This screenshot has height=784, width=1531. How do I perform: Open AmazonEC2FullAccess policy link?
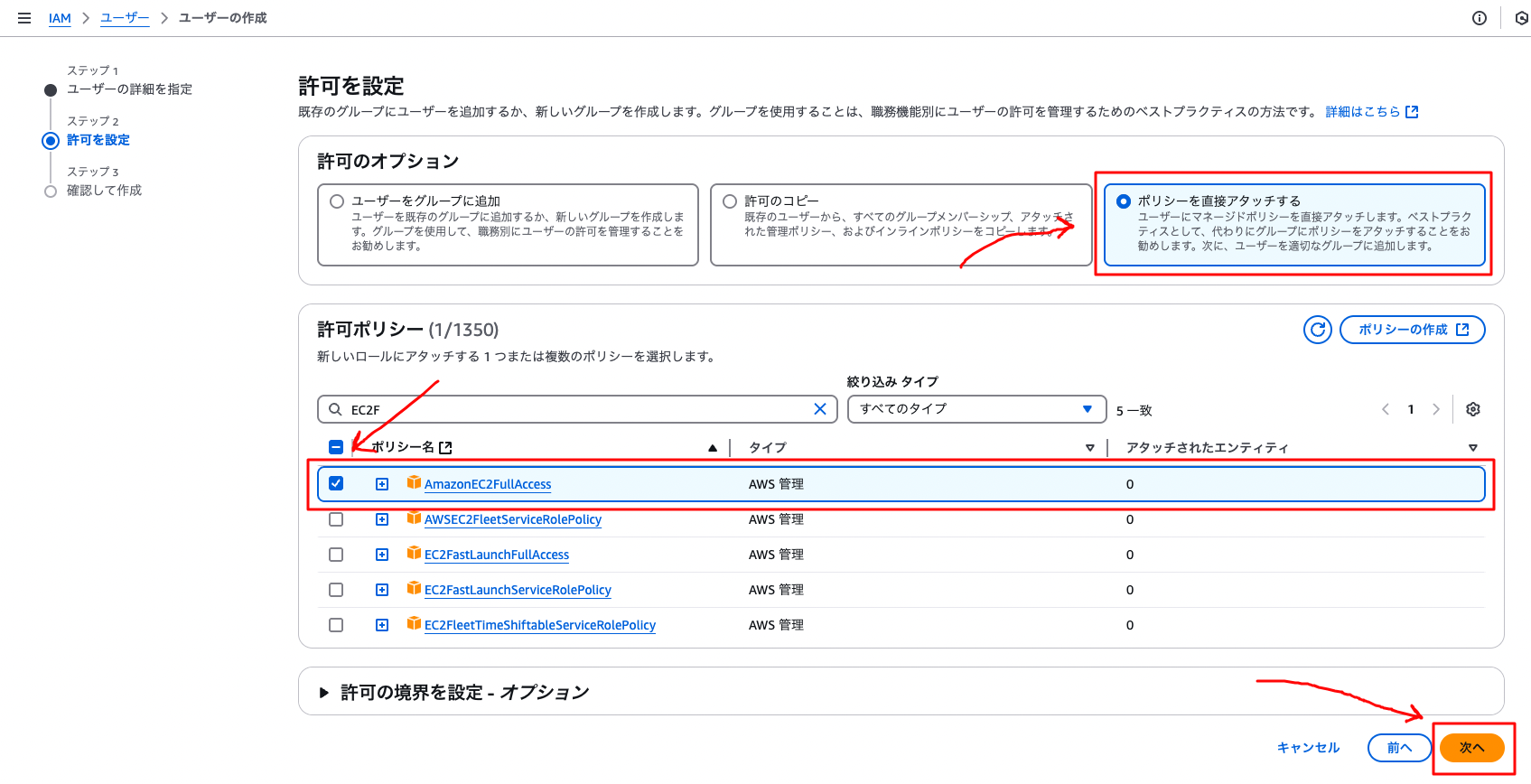(488, 484)
